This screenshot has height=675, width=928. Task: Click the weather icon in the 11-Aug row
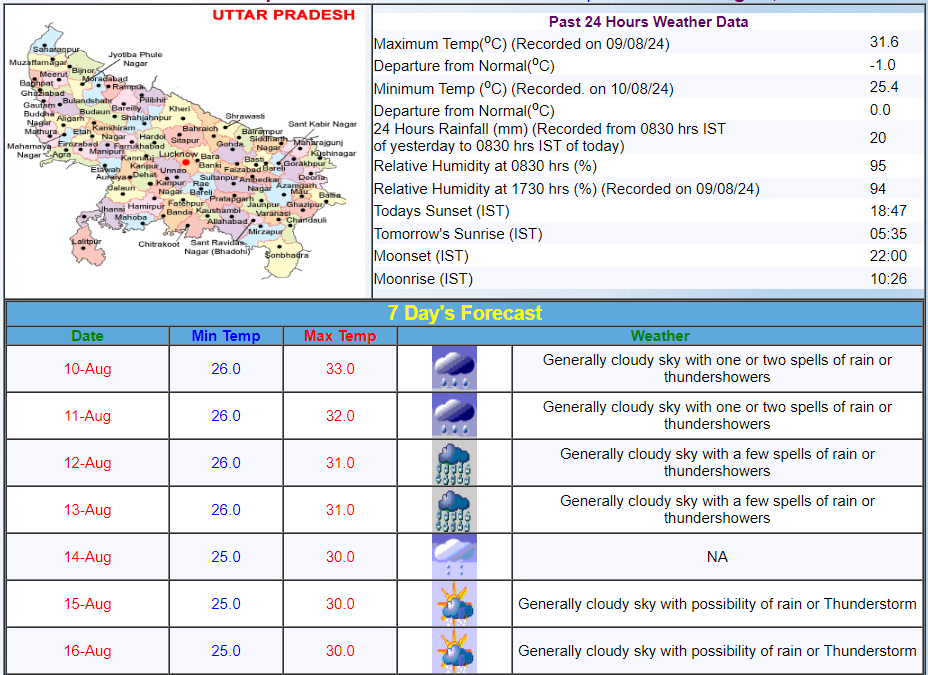(454, 415)
